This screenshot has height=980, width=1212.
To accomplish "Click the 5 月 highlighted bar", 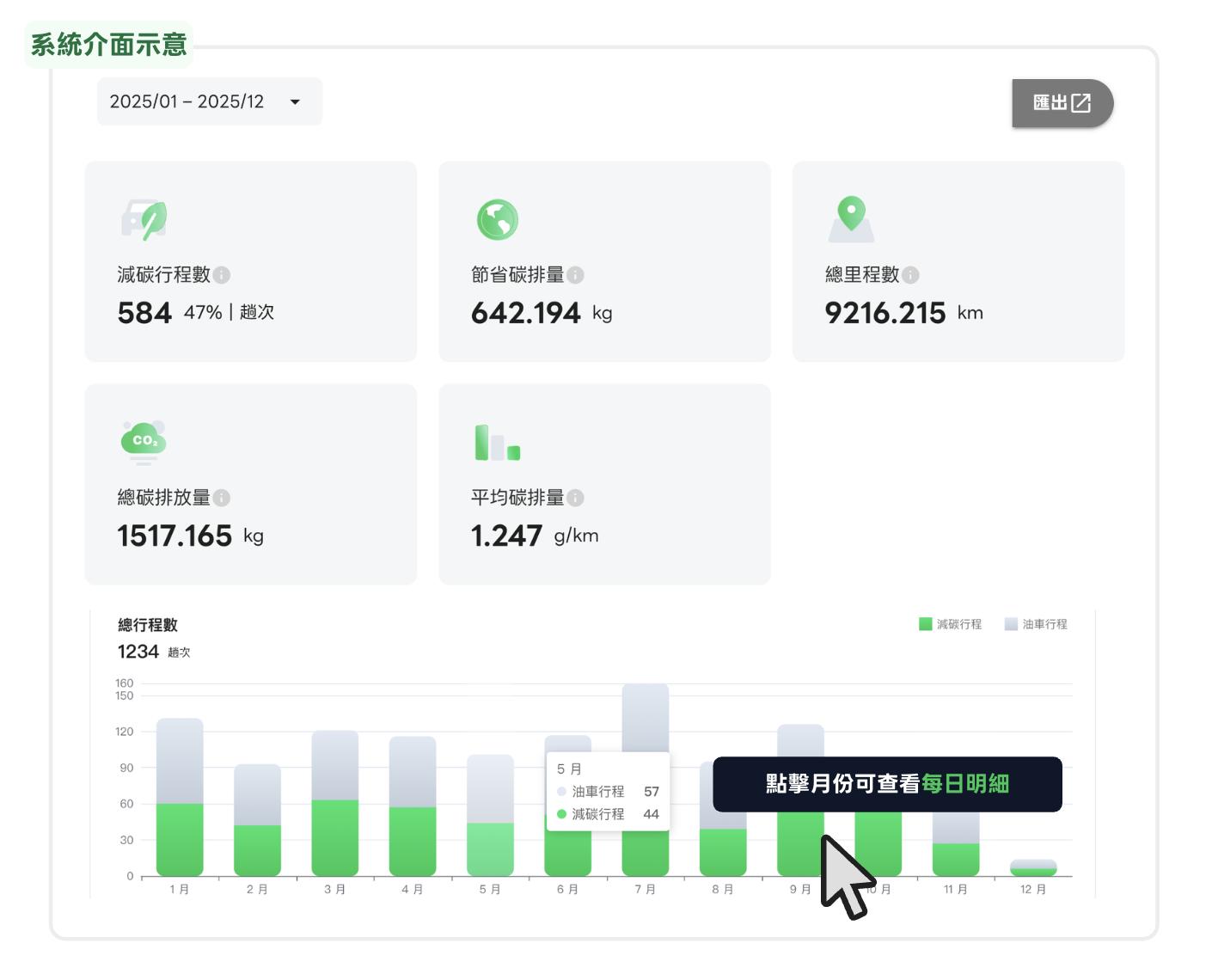I will (x=490, y=817).
